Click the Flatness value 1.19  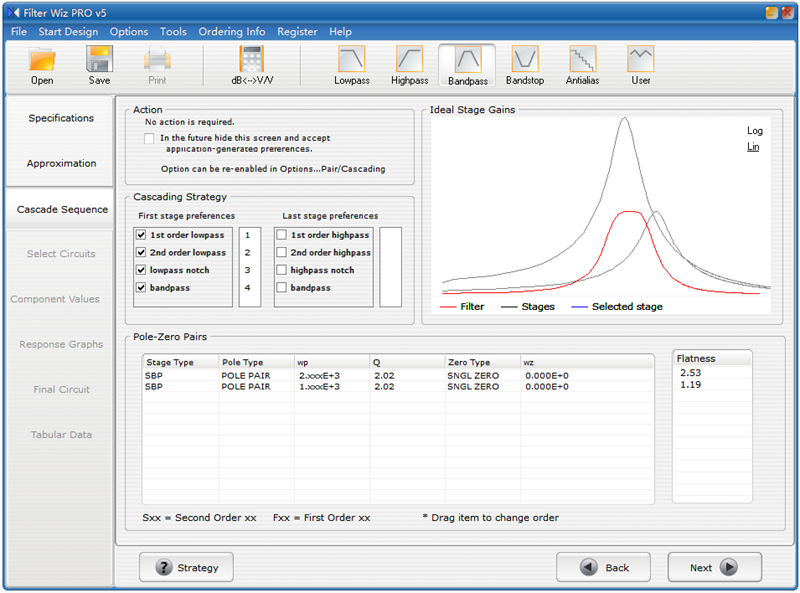point(690,385)
